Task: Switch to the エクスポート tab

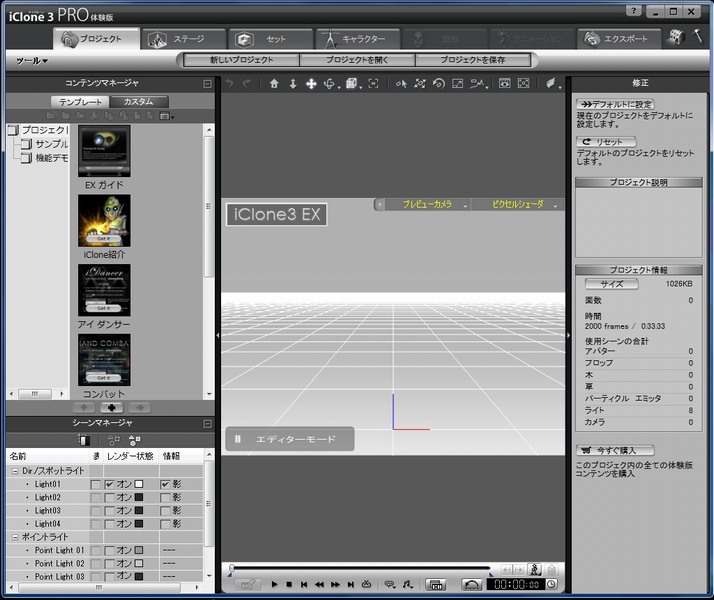Action: coord(619,39)
